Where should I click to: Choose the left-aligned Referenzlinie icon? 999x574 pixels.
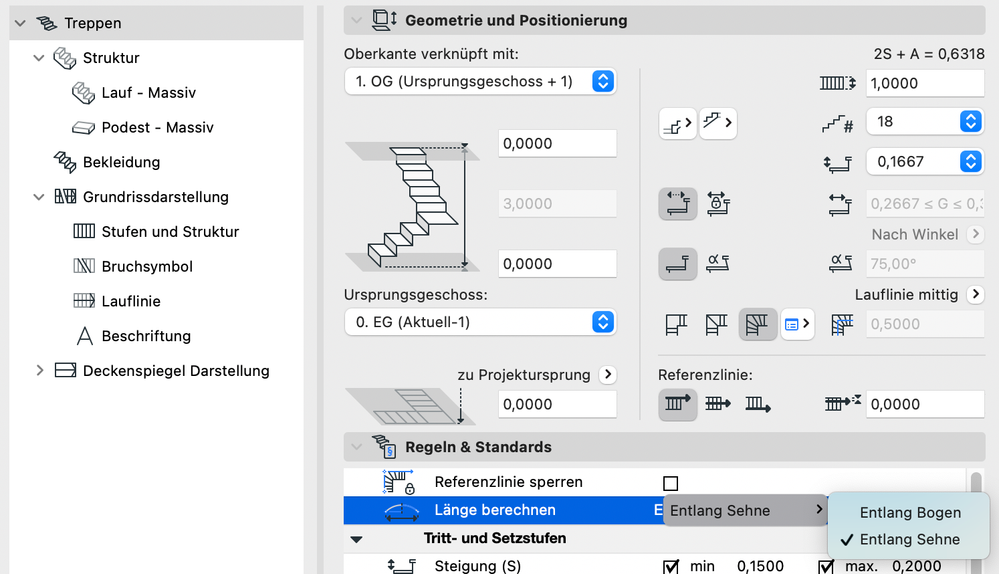point(677,404)
